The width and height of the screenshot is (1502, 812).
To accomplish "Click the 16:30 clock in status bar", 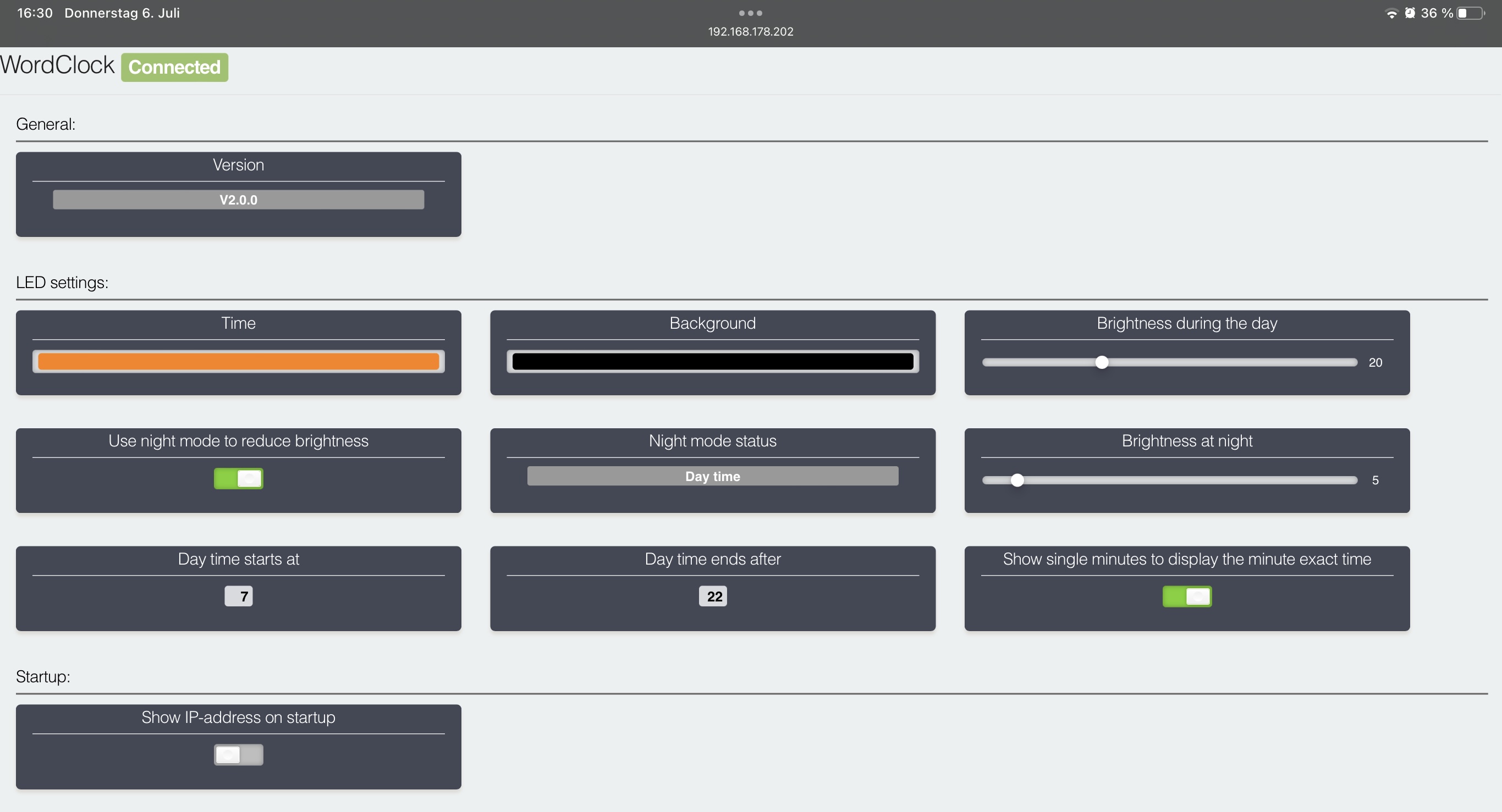I will pos(35,13).
